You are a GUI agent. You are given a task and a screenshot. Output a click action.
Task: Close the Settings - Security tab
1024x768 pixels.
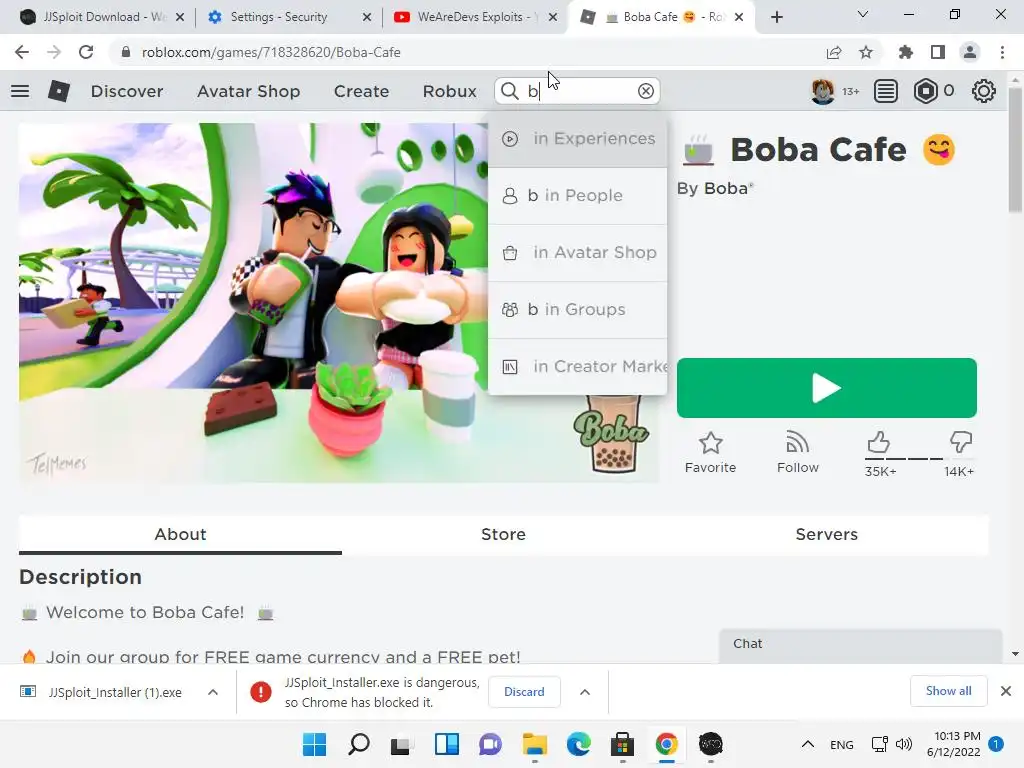tap(367, 17)
